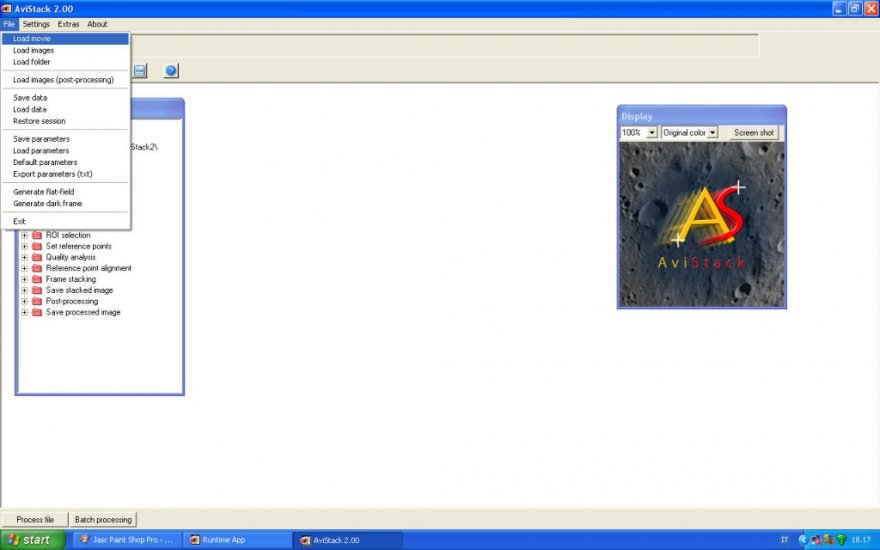Choose Save parameters menu entry
Screen dimensions: 880x550
pyautogui.click(x=65, y=139)
